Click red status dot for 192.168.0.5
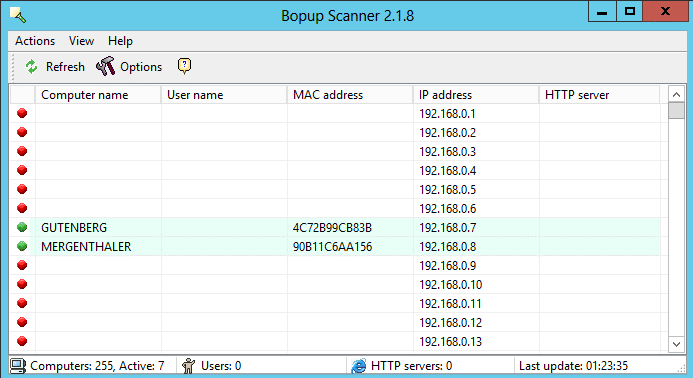693x378 pixels. pyautogui.click(x=22, y=189)
